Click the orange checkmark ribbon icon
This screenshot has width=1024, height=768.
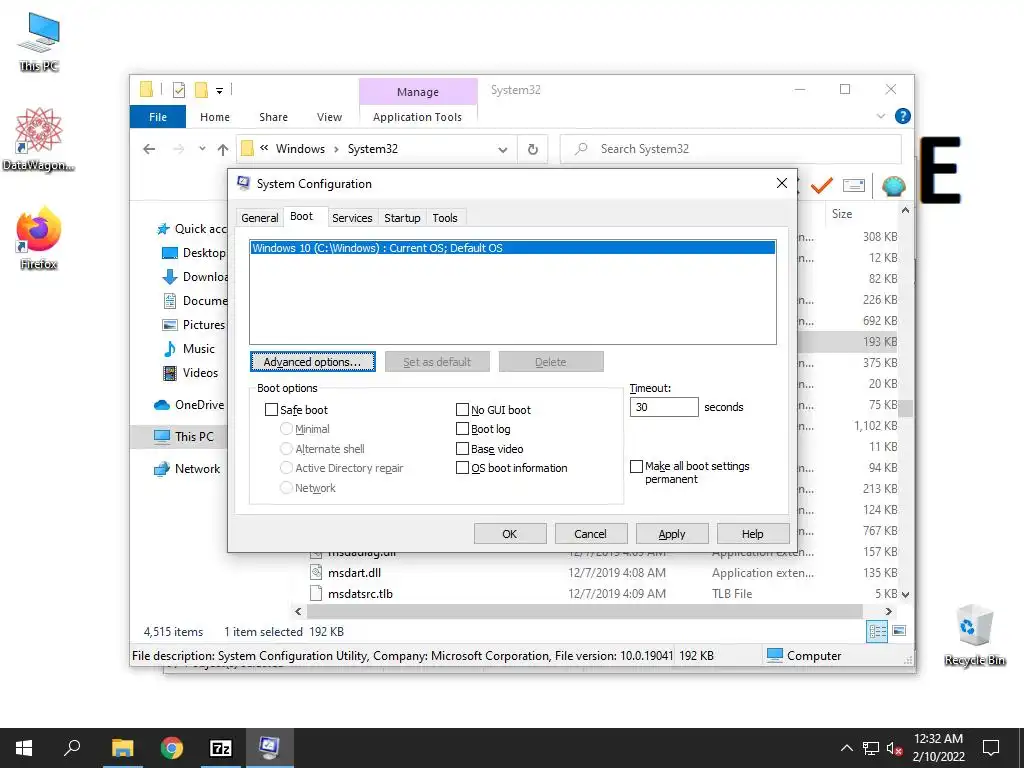(x=822, y=186)
